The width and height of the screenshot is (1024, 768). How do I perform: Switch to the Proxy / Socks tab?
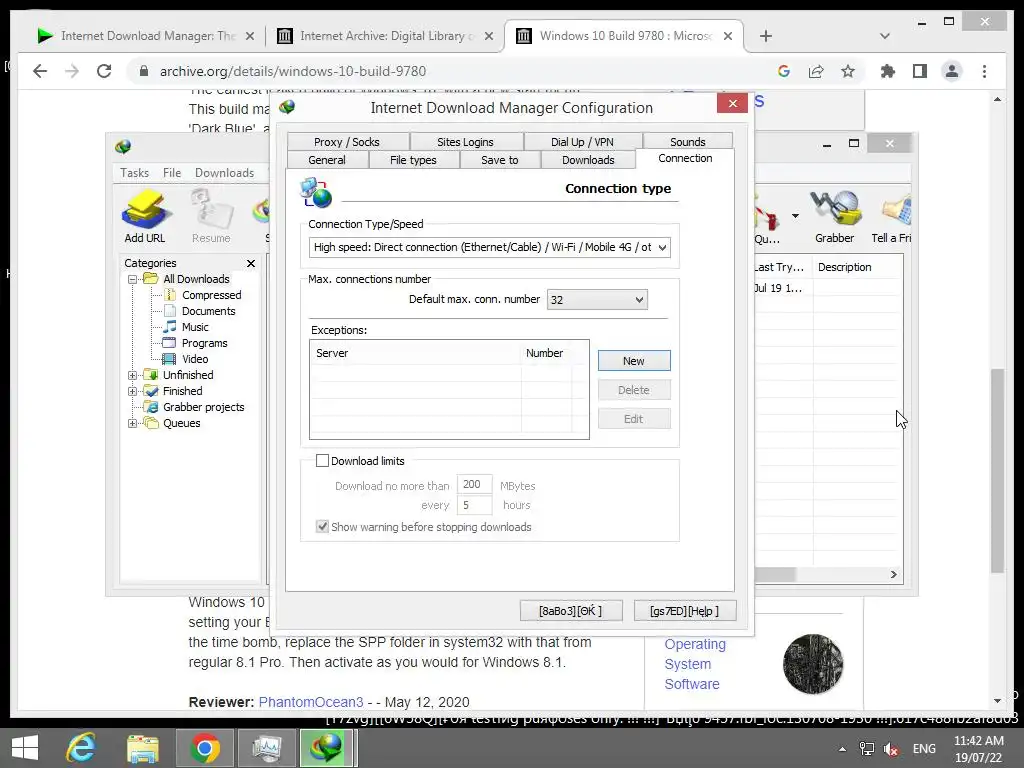pyautogui.click(x=347, y=142)
